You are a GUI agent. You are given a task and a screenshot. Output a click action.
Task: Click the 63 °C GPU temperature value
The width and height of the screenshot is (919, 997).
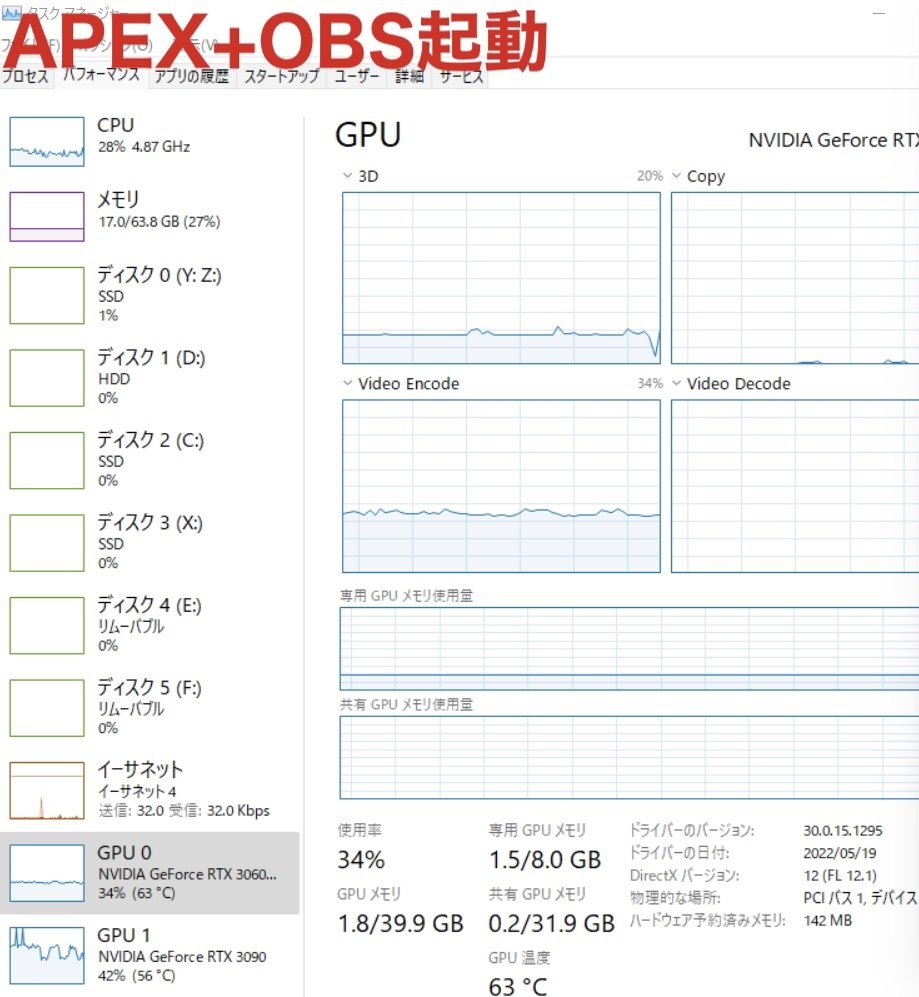click(518, 986)
